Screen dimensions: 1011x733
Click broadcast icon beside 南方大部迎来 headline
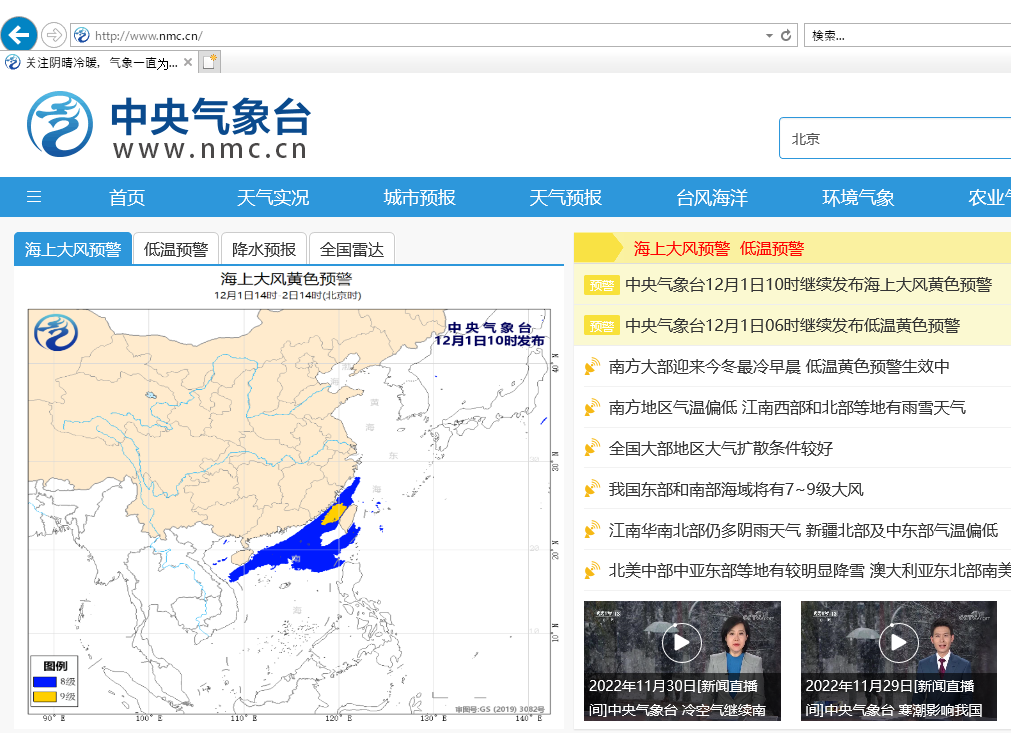coord(592,367)
